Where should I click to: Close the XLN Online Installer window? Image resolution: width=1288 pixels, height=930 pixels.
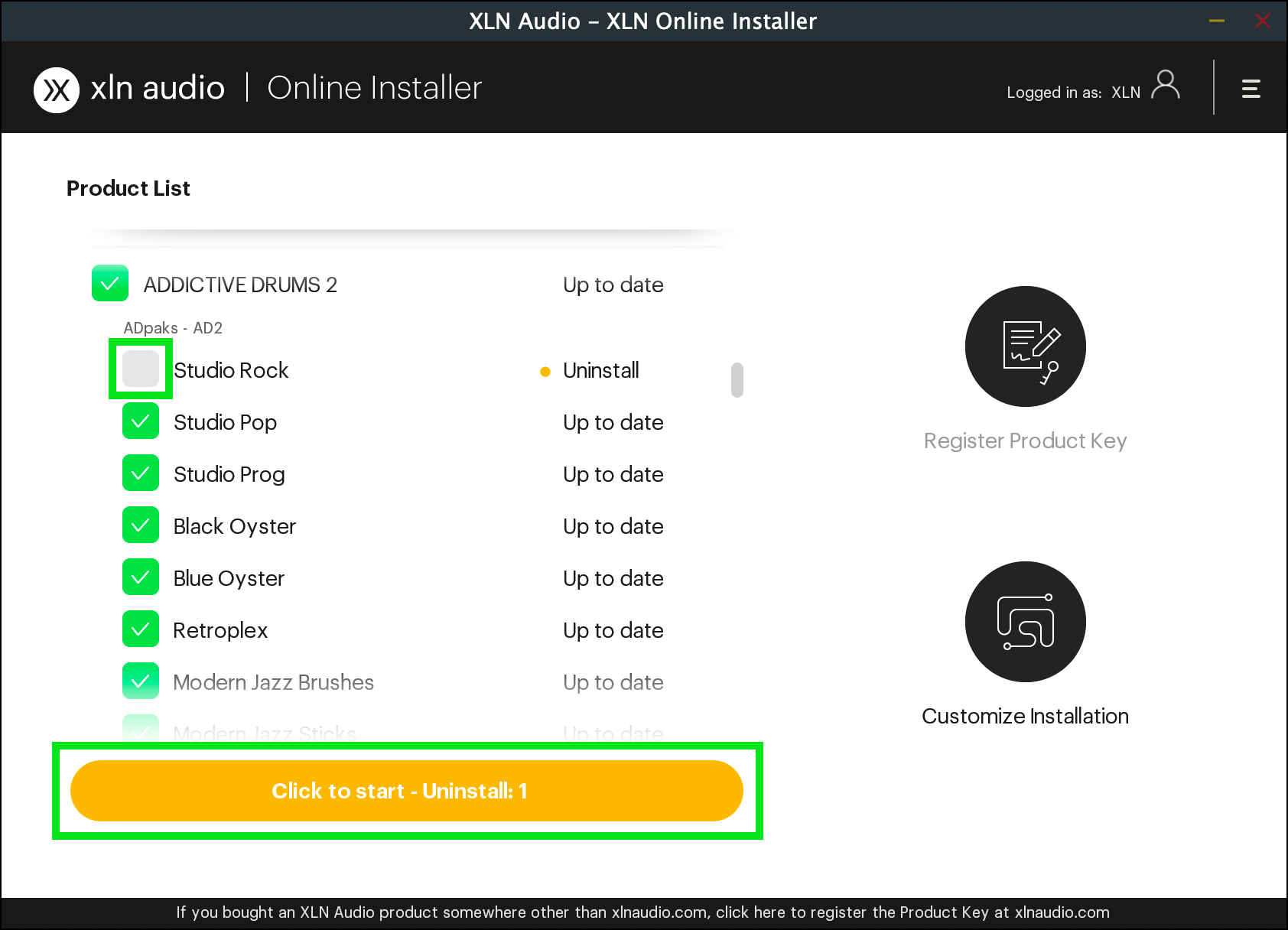coord(1263,21)
